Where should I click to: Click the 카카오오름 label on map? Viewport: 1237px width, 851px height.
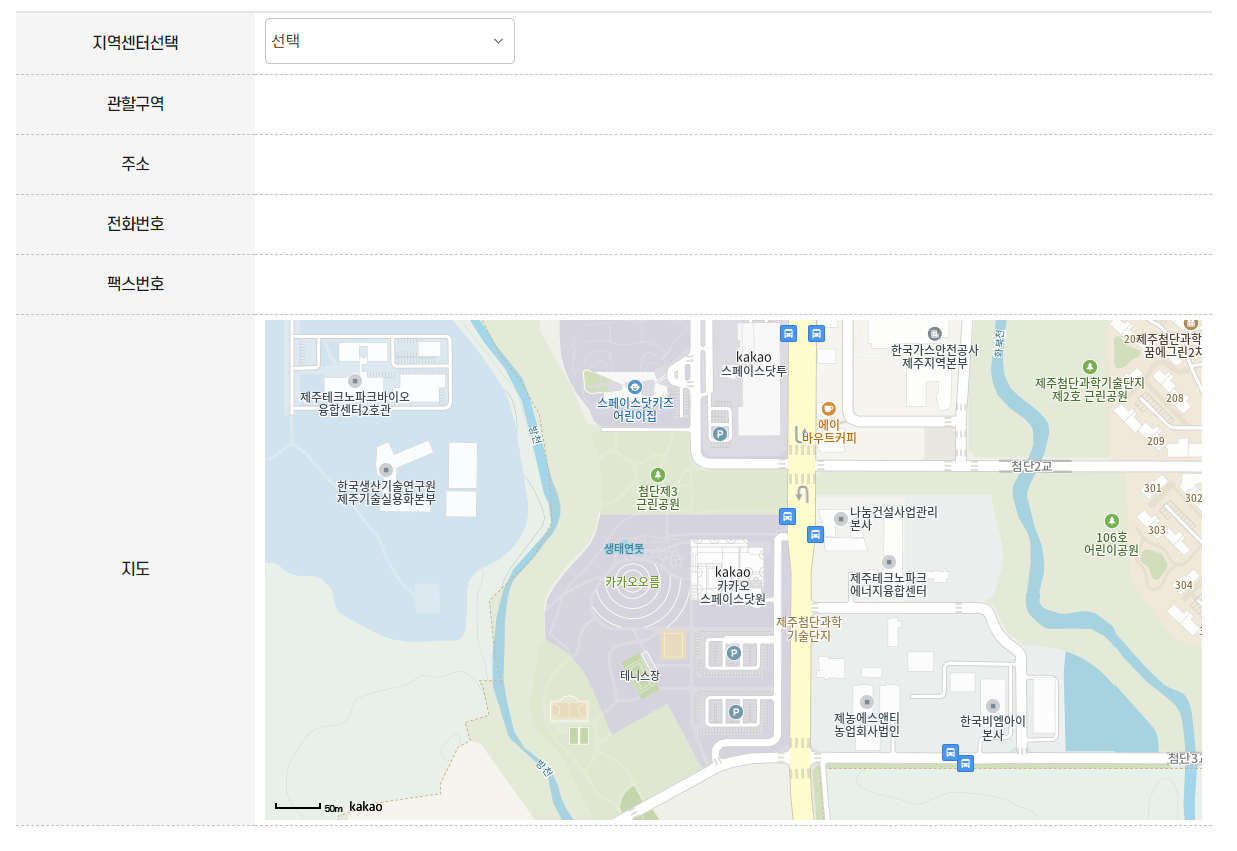pos(632,581)
